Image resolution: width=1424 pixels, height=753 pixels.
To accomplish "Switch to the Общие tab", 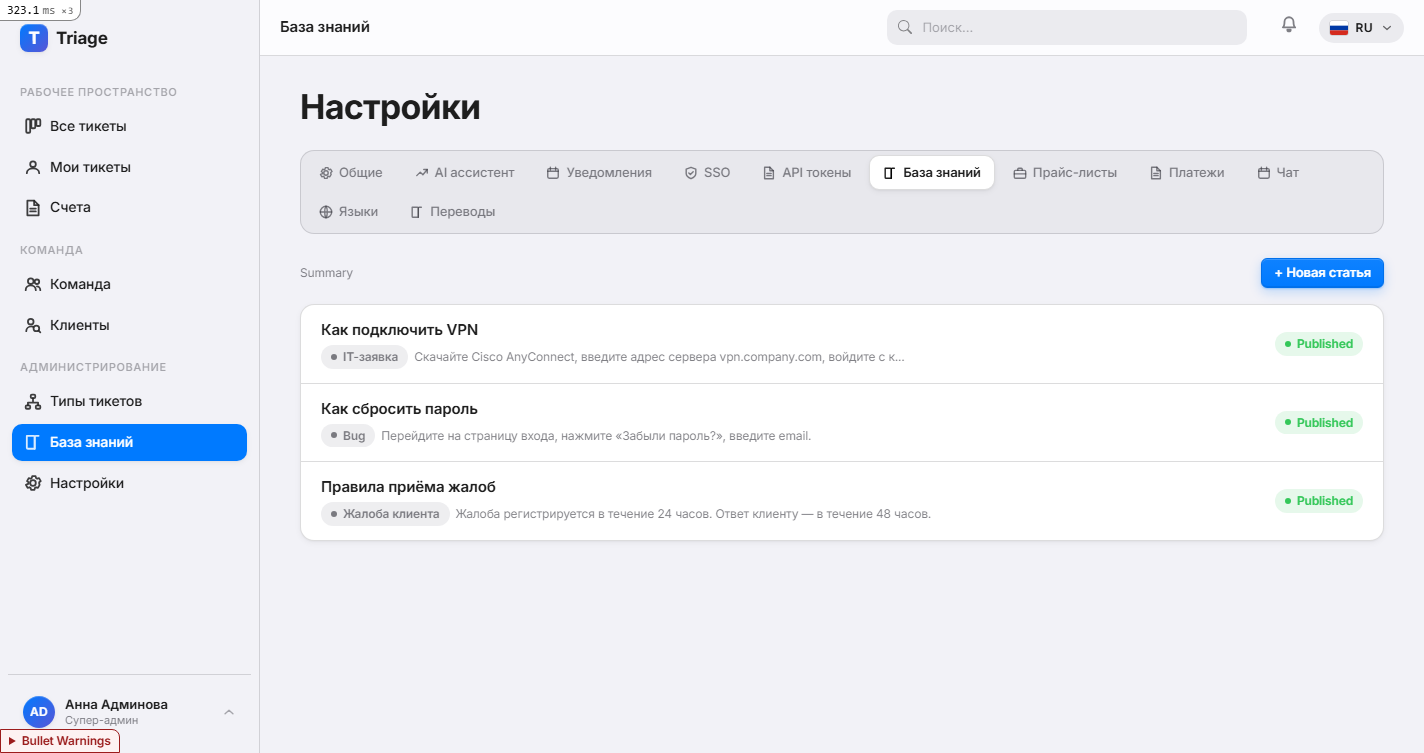I will coord(351,173).
